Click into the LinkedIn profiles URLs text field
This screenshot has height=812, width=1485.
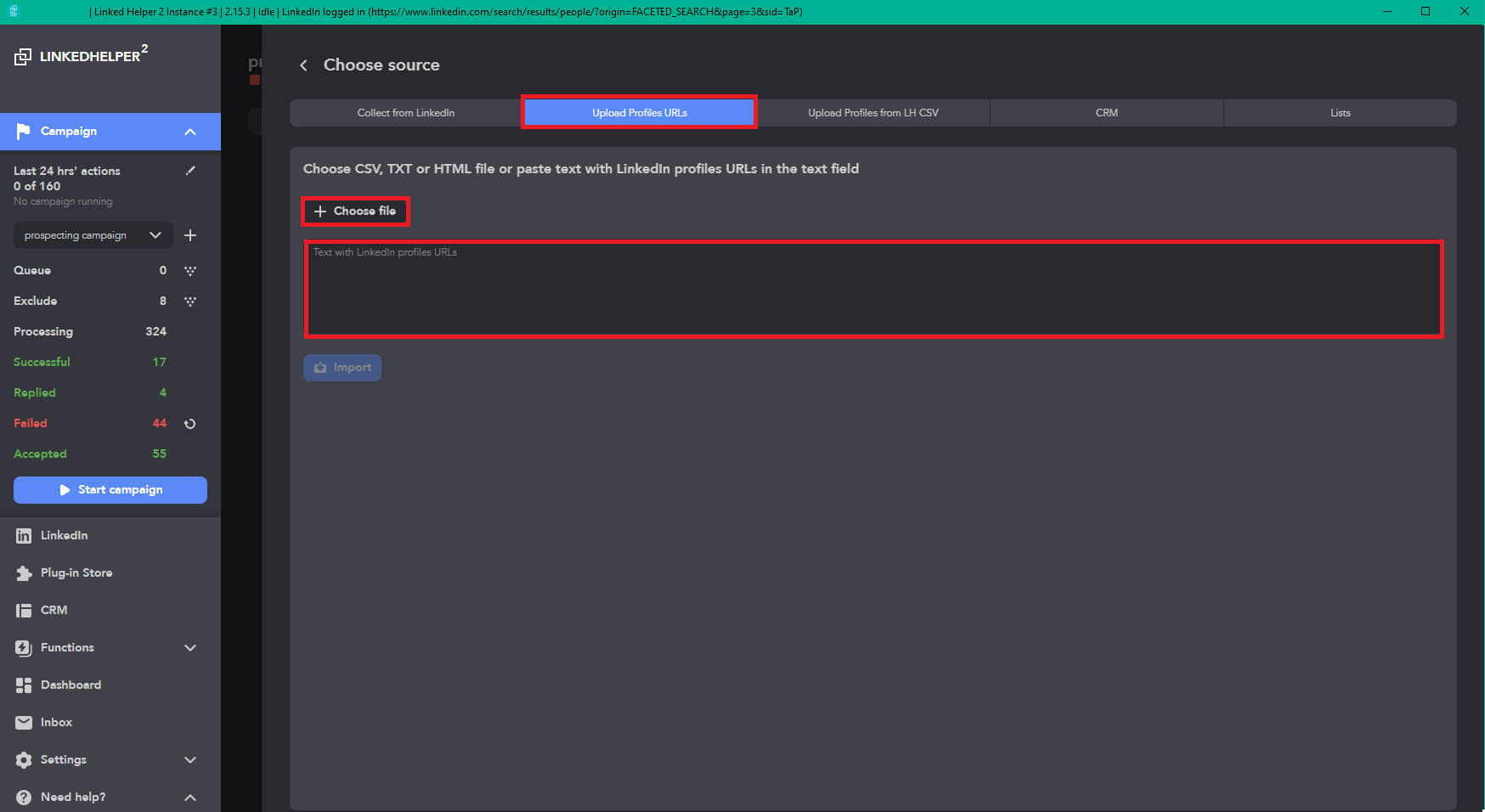pyautogui.click(x=873, y=289)
